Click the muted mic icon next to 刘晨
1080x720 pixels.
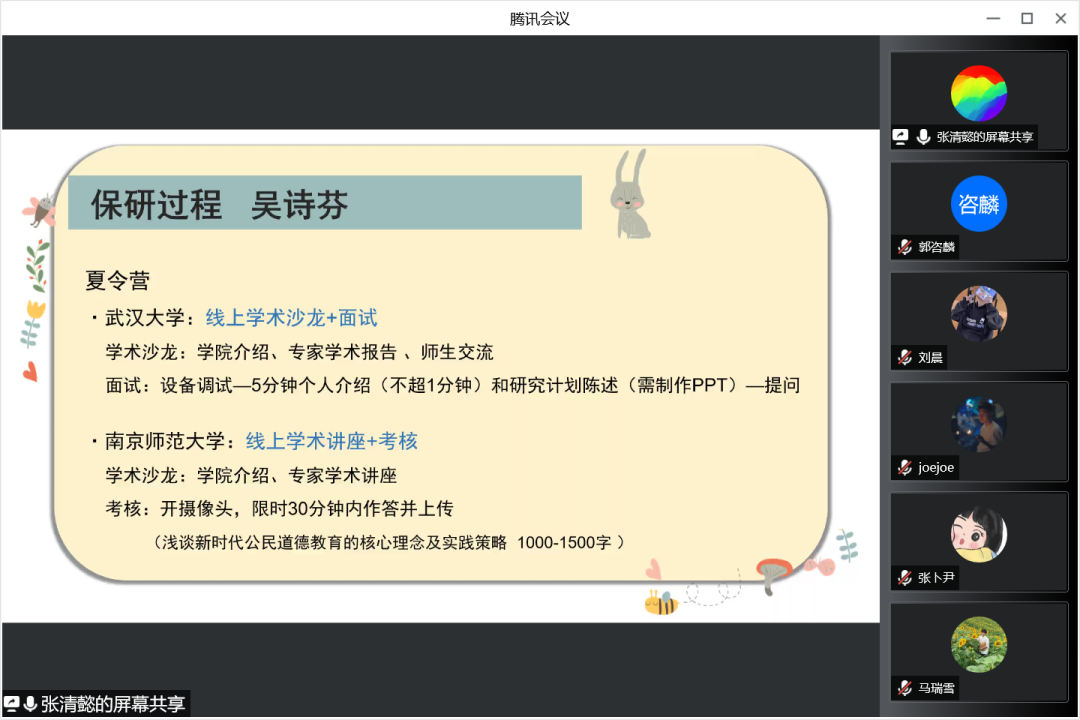tap(904, 357)
